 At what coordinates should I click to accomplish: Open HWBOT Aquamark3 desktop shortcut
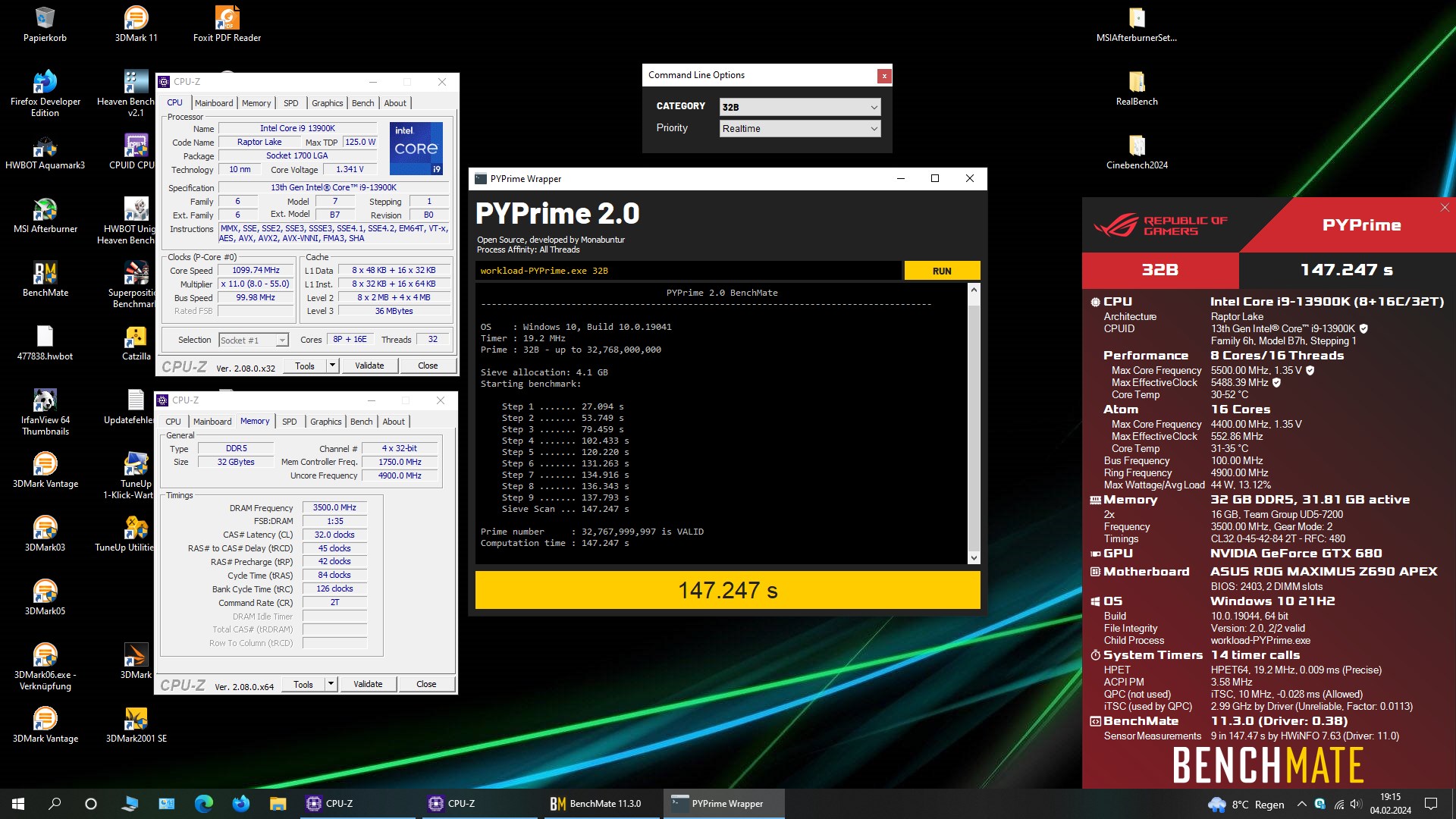pos(45,152)
